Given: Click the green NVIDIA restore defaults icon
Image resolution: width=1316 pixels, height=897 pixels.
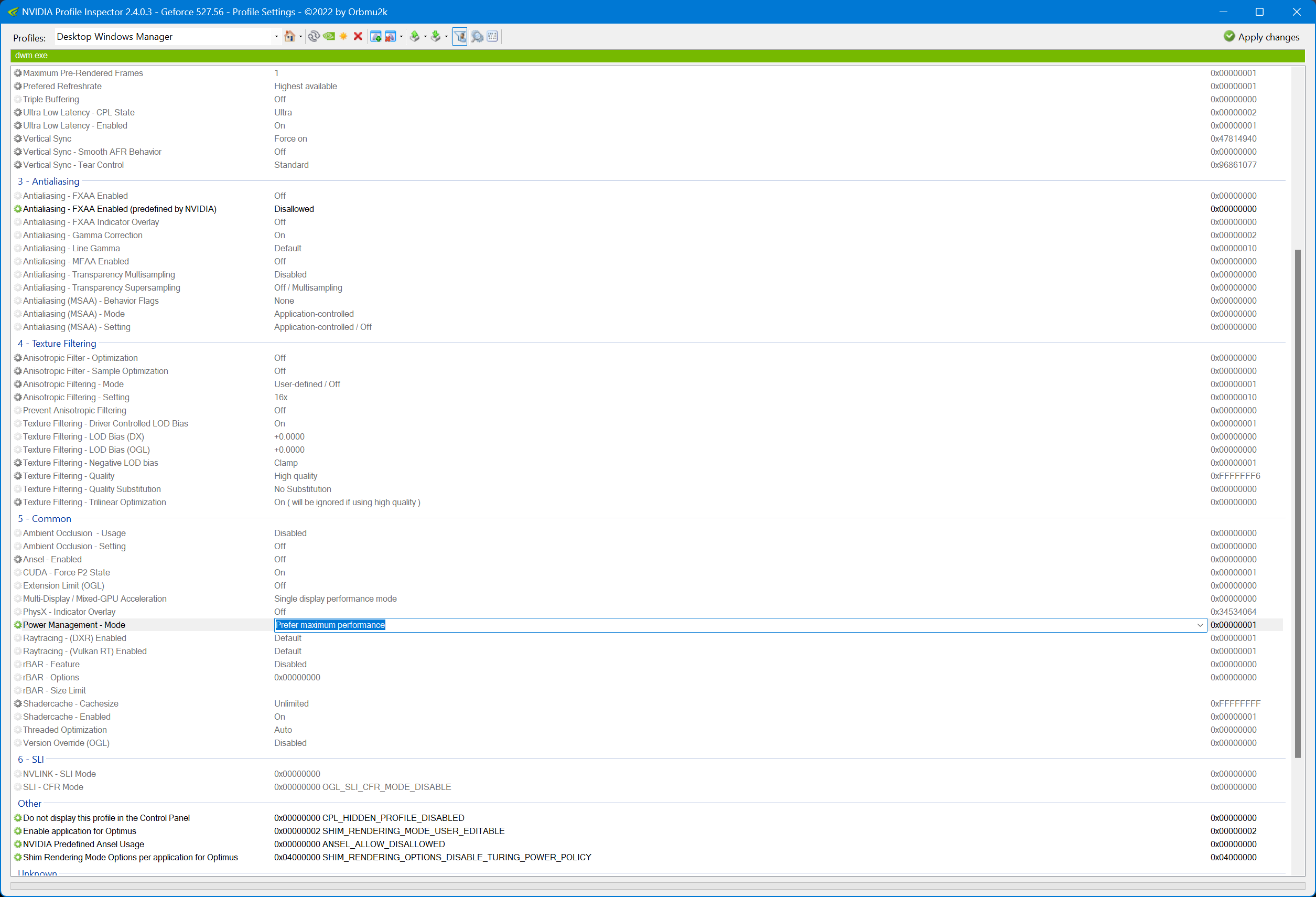Looking at the screenshot, I should 329,37.
